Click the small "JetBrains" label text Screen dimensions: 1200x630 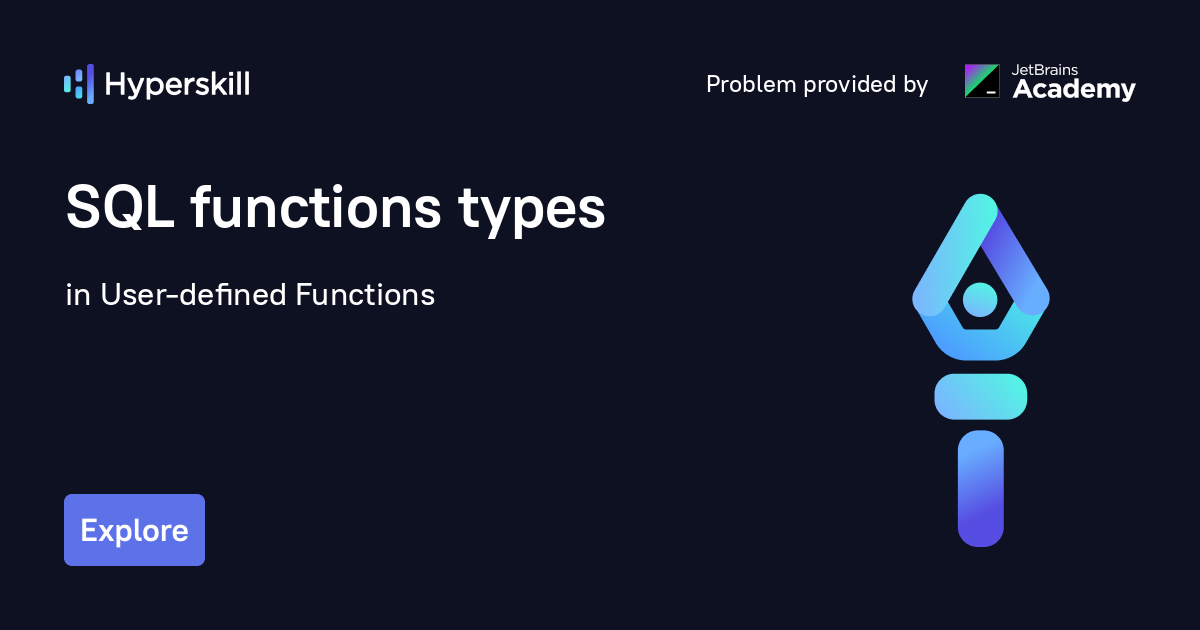coord(1046,70)
